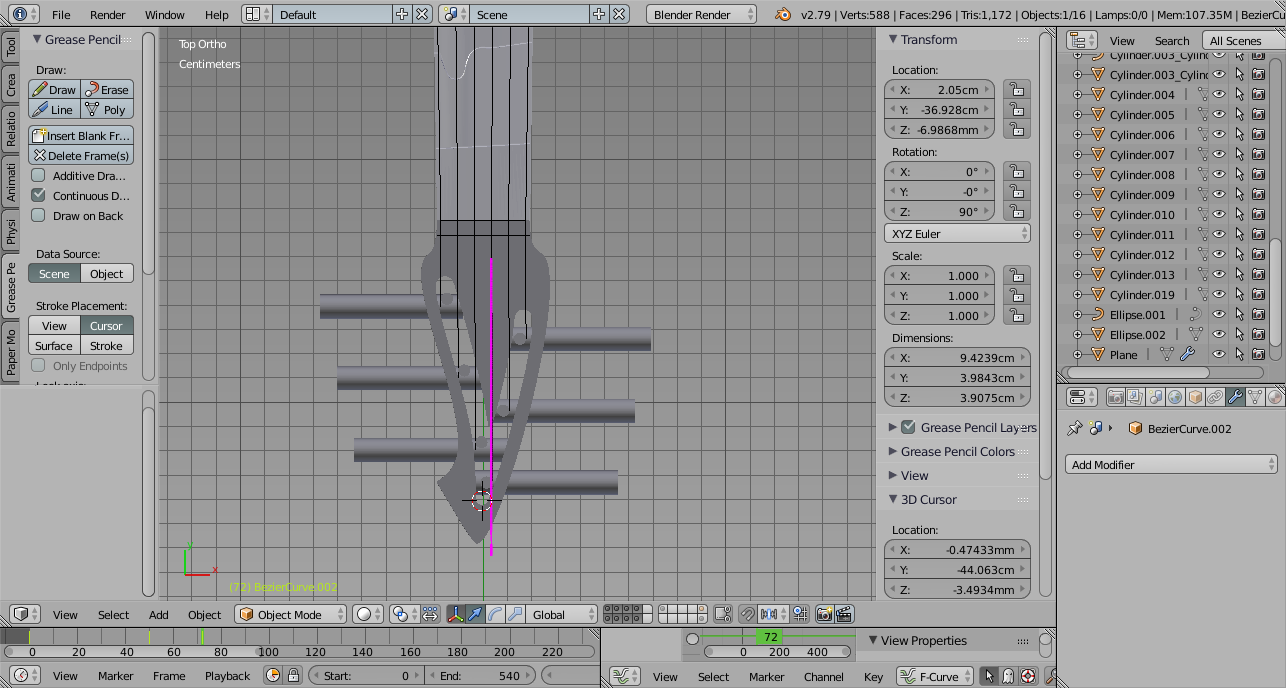Screen dimensions: 1286x688
Task: Lock the X location value
Action: pos(1017,89)
